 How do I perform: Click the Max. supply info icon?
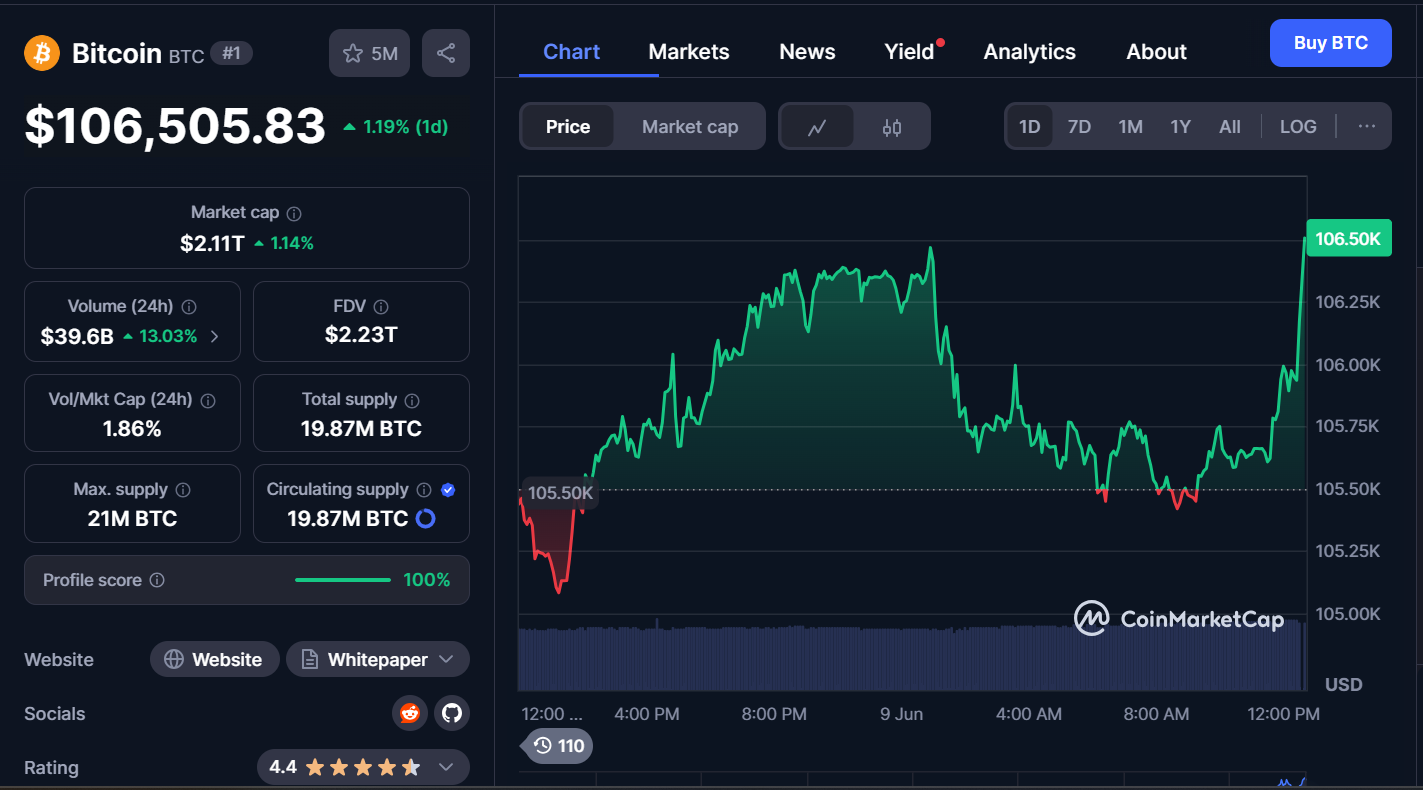[183, 490]
